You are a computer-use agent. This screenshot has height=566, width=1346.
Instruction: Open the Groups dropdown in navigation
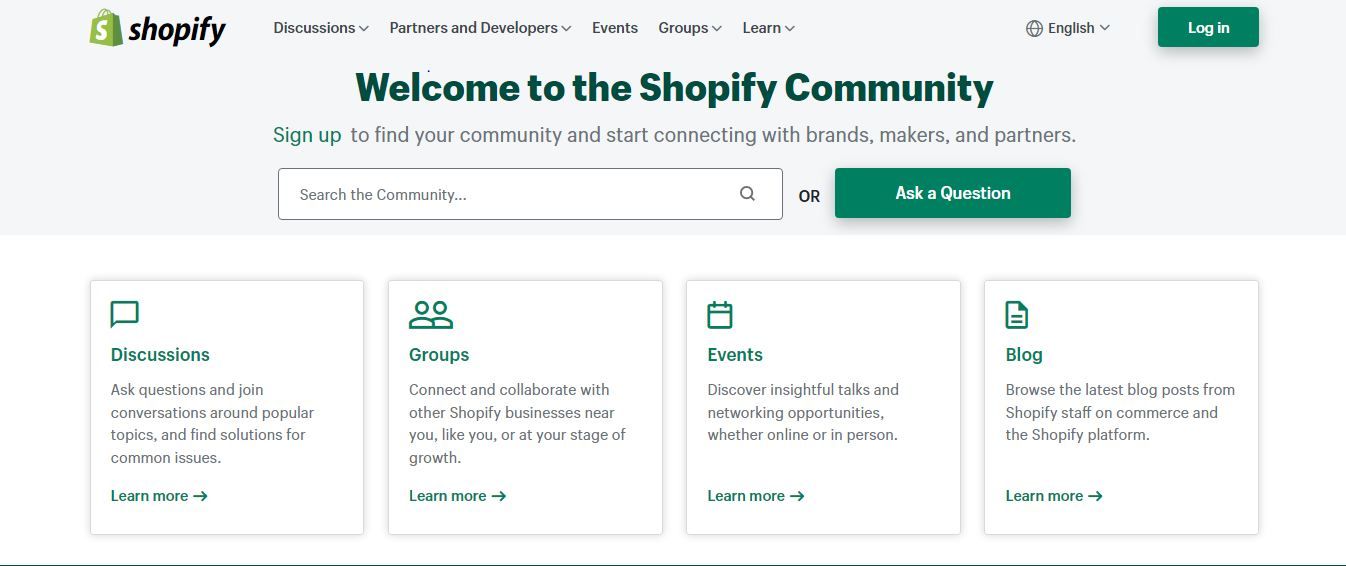point(690,28)
